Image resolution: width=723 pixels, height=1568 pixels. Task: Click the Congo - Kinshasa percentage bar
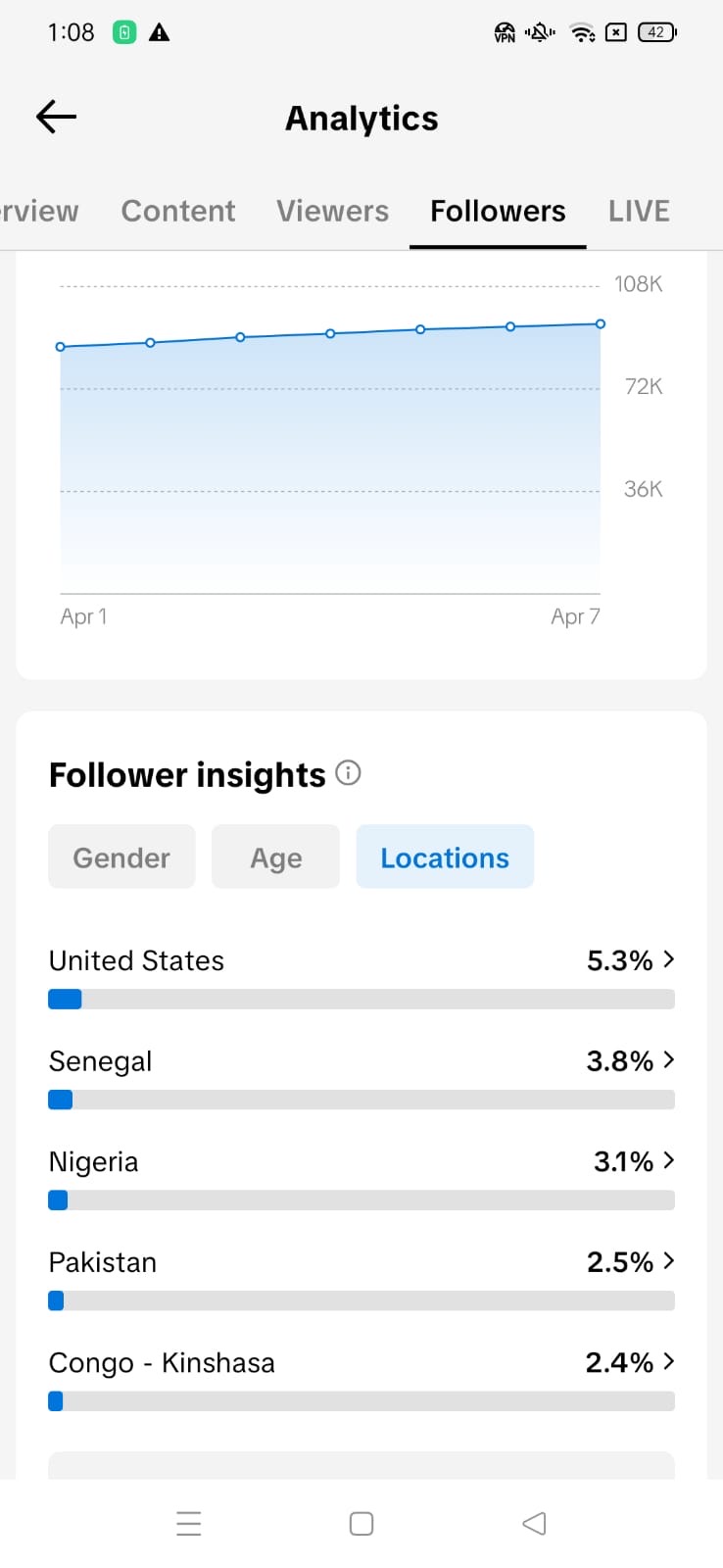361,1401
